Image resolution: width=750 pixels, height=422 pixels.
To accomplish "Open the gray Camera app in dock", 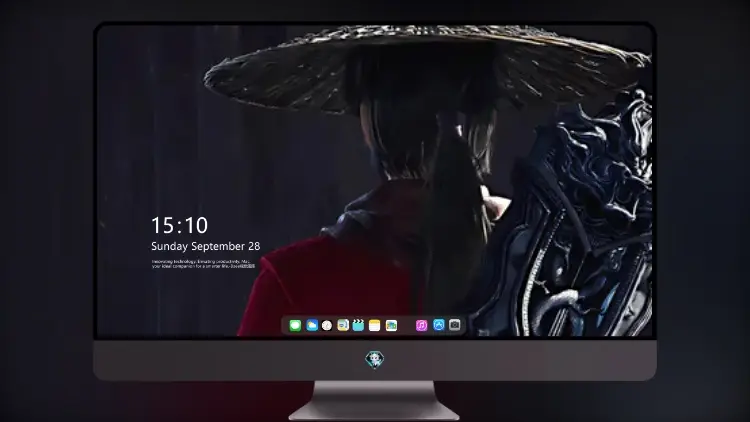I will [455, 325].
